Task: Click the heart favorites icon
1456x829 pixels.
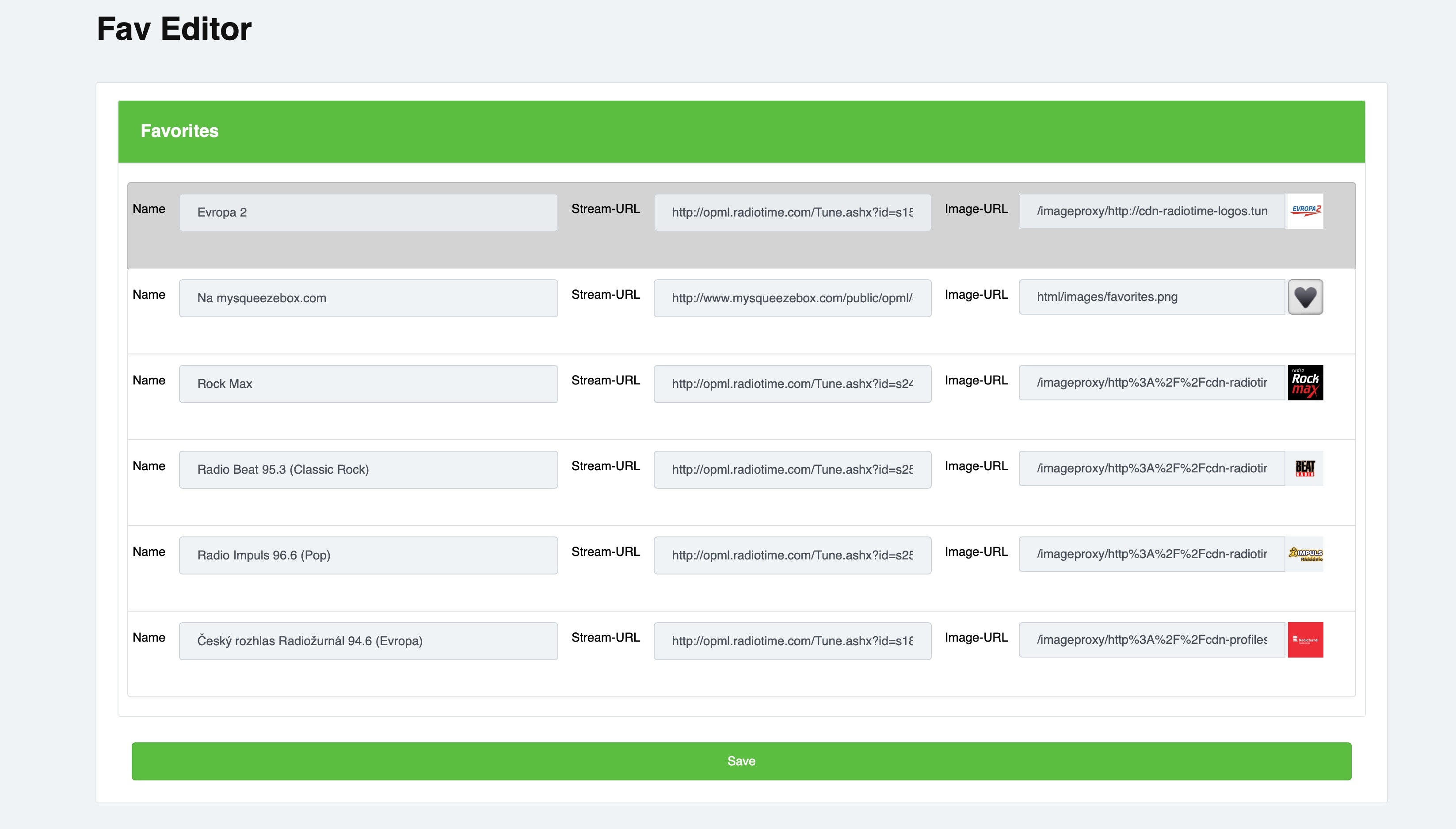Action: (1305, 297)
